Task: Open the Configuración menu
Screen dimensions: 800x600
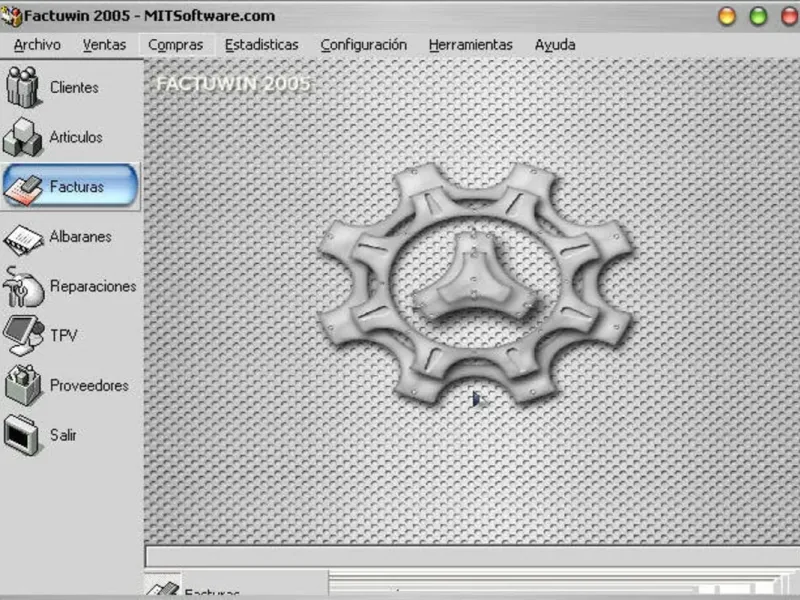Action: 363,45
